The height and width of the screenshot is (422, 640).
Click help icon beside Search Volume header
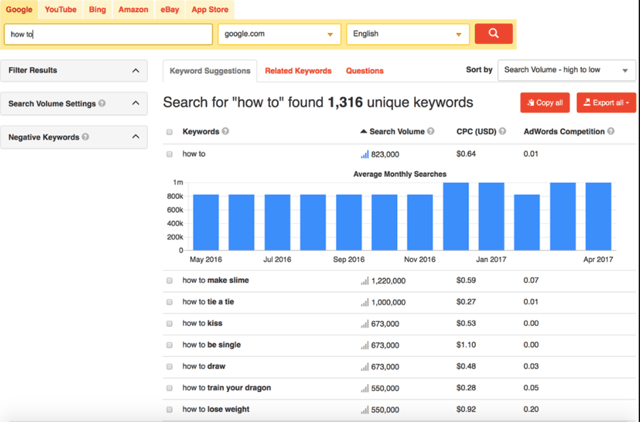(x=433, y=131)
